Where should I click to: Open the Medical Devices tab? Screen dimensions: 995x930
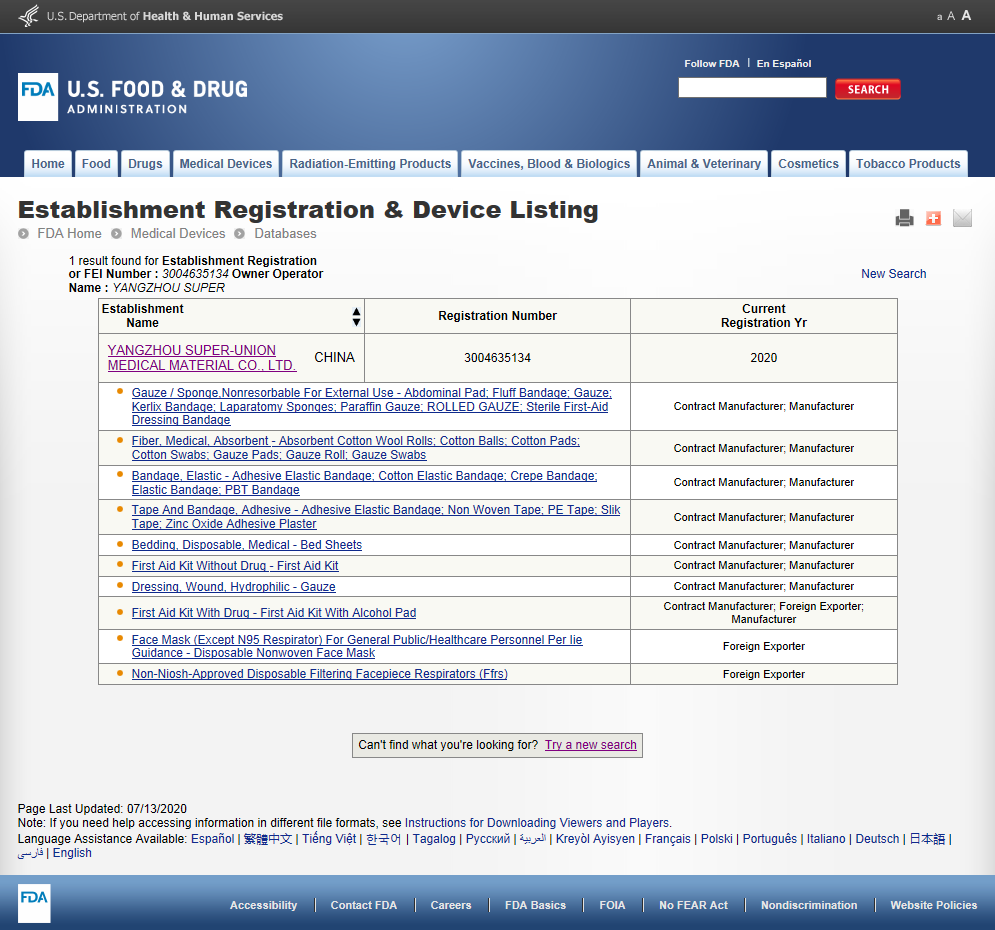[225, 164]
